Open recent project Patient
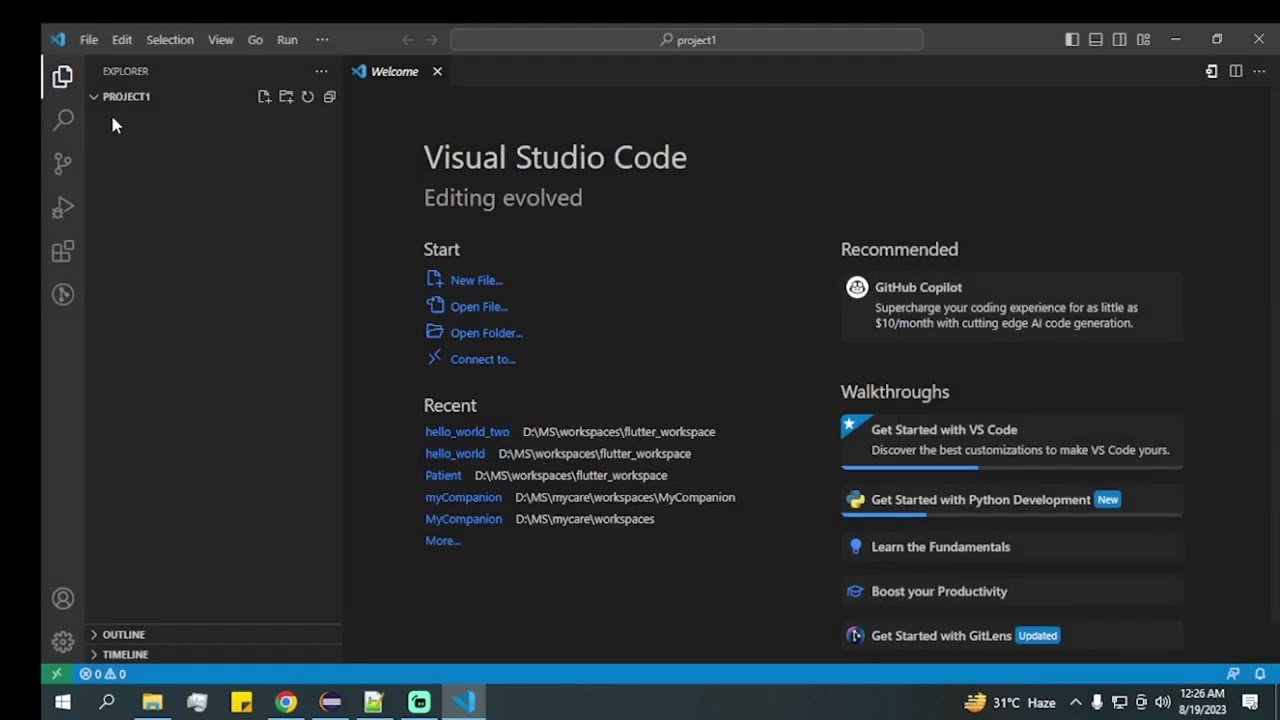1280x720 pixels. [443, 476]
